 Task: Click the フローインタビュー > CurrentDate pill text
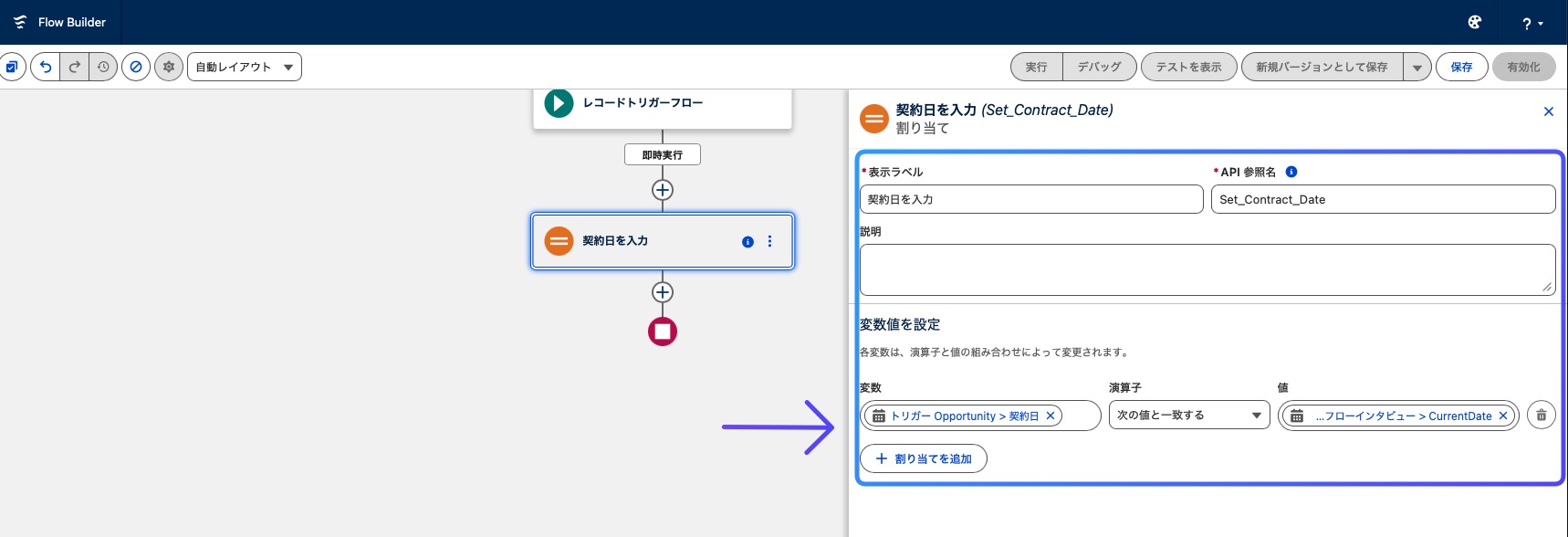pyautogui.click(x=1404, y=416)
